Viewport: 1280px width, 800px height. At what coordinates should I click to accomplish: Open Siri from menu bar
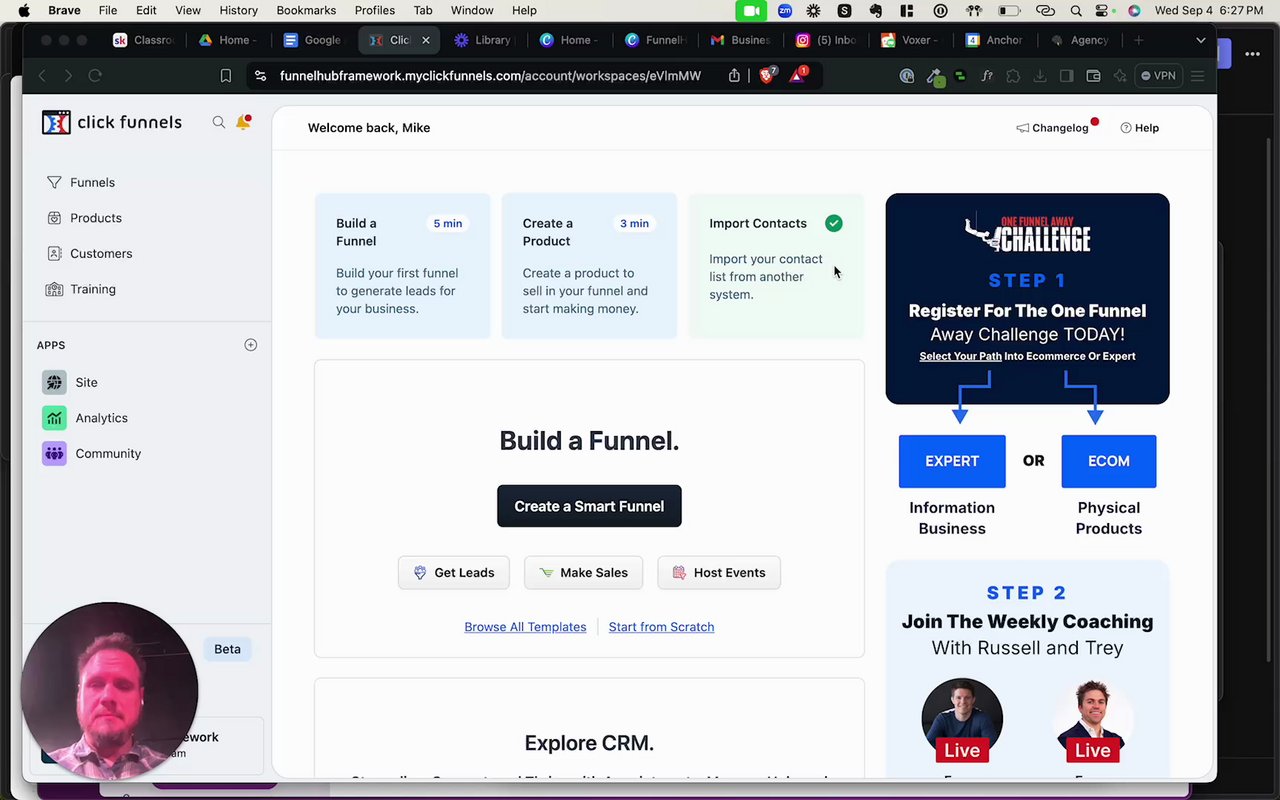pos(1134,11)
